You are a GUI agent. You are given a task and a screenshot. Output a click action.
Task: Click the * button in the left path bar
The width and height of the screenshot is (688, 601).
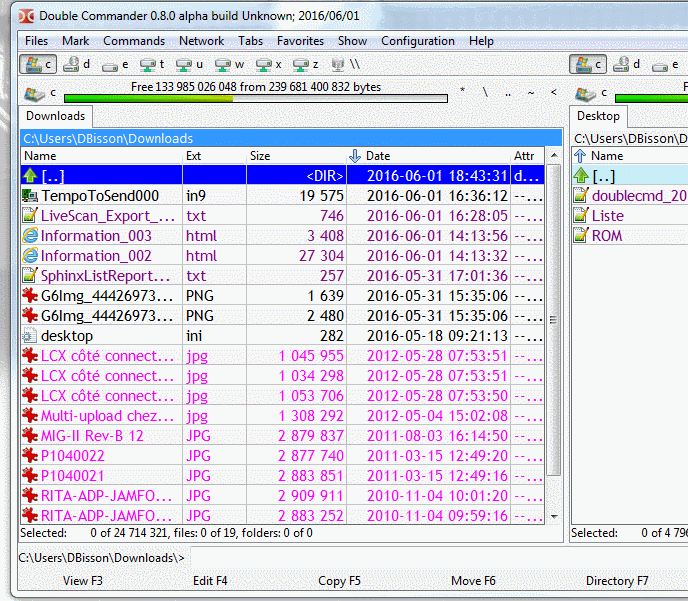(462, 92)
